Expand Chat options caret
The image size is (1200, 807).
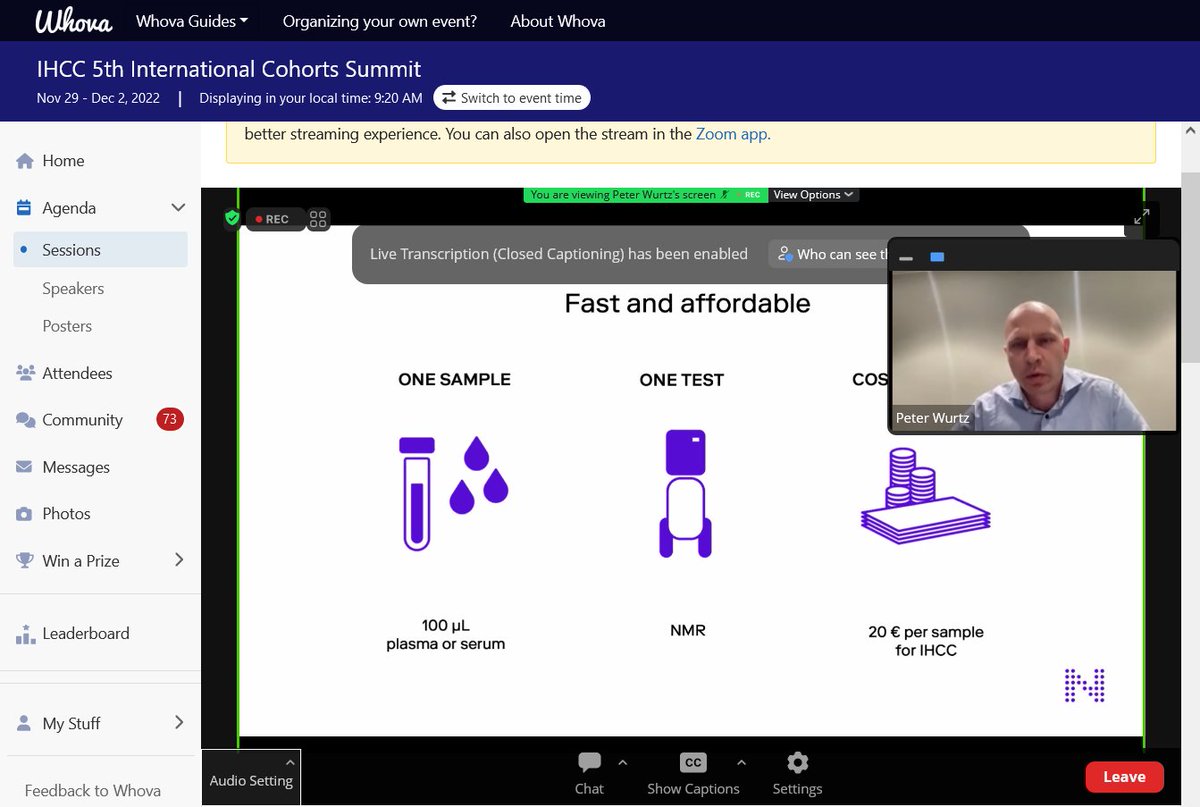(622, 763)
